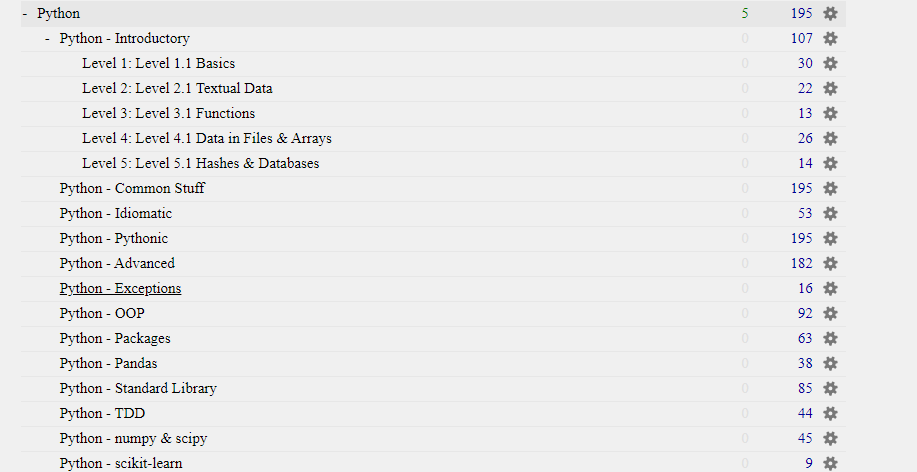
Task: Open Level 2.1 Textual Data deck
Action: pyautogui.click(x=177, y=88)
